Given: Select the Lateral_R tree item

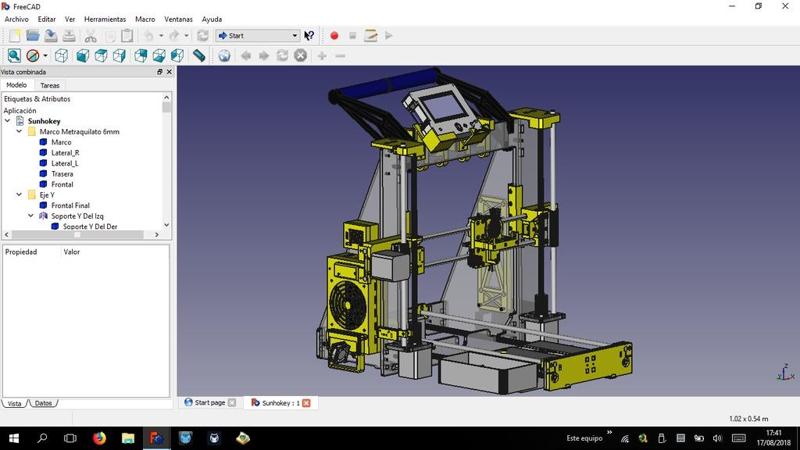Looking at the screenshot, I should pos(65,153).
